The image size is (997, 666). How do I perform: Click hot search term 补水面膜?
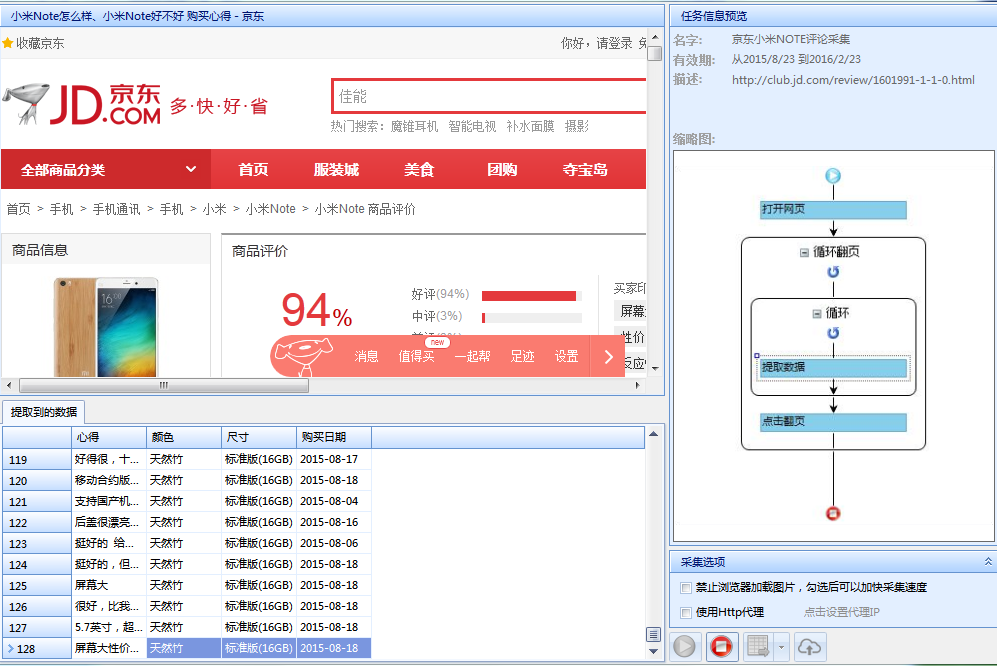tap(530, 127)
